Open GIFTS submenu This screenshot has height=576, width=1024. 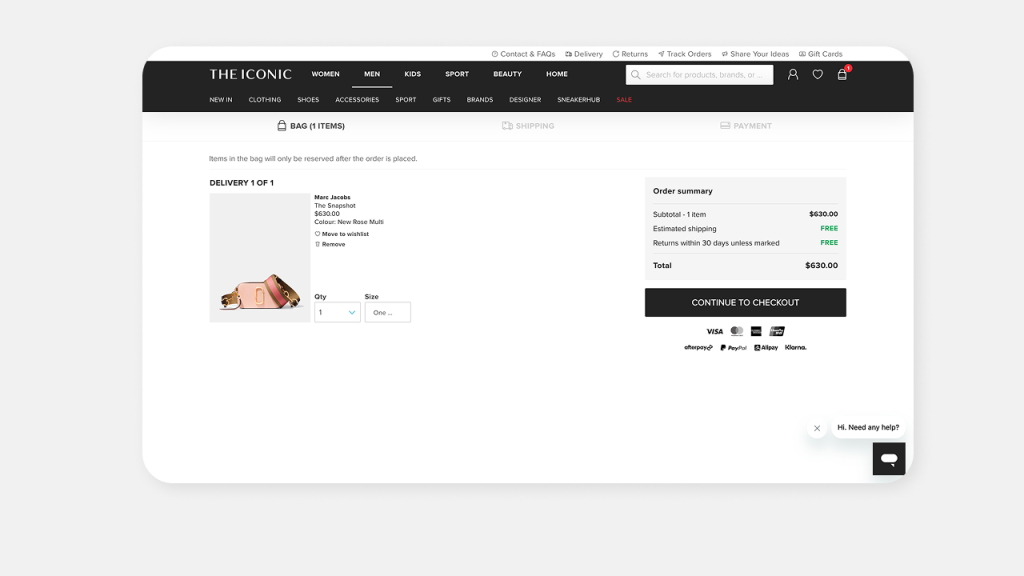[x=441, y=100]
